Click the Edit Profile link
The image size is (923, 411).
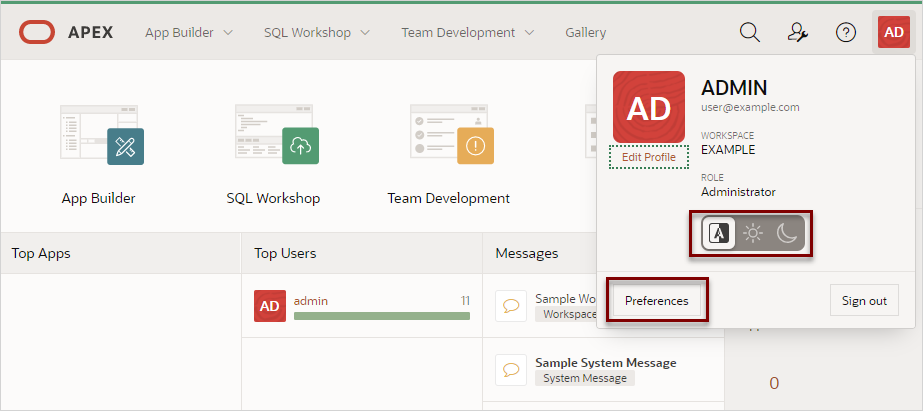point(649,157)
